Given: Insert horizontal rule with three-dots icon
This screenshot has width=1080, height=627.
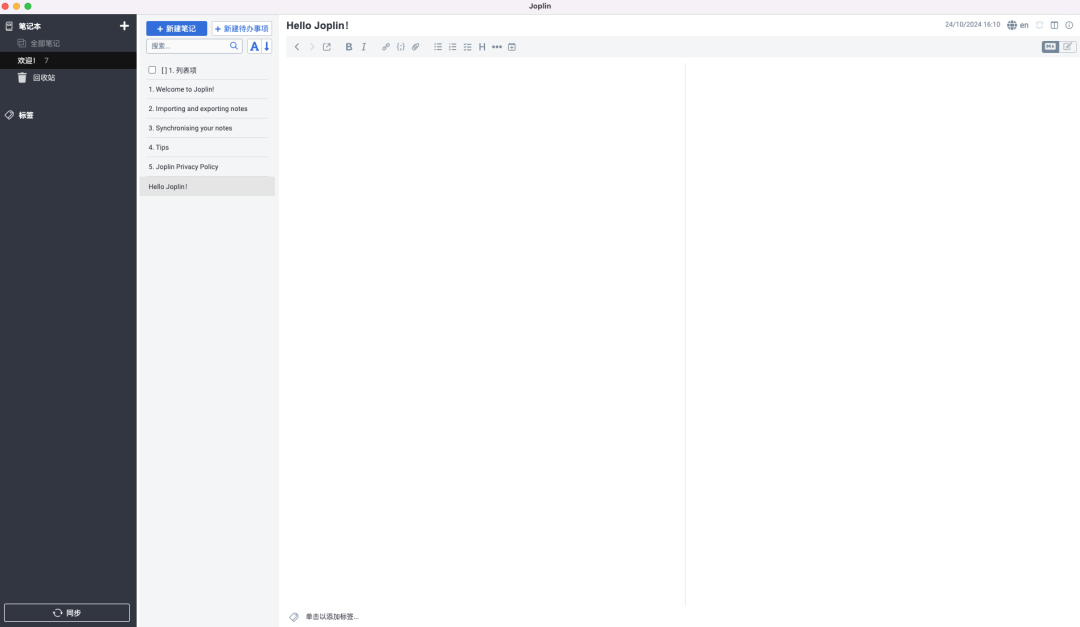Looking at the screenshot, I should [x=497, y=47].
